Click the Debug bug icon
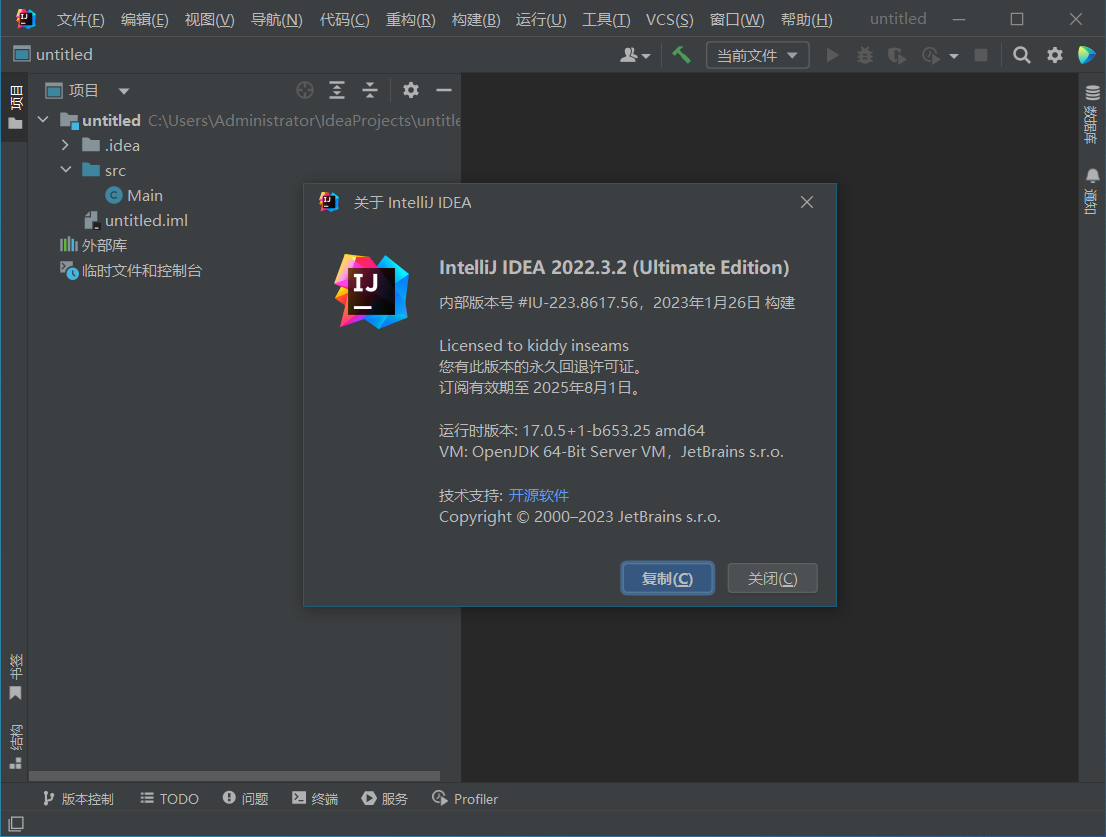Viewport: 1106px width, 837px height. pos(864,55)
